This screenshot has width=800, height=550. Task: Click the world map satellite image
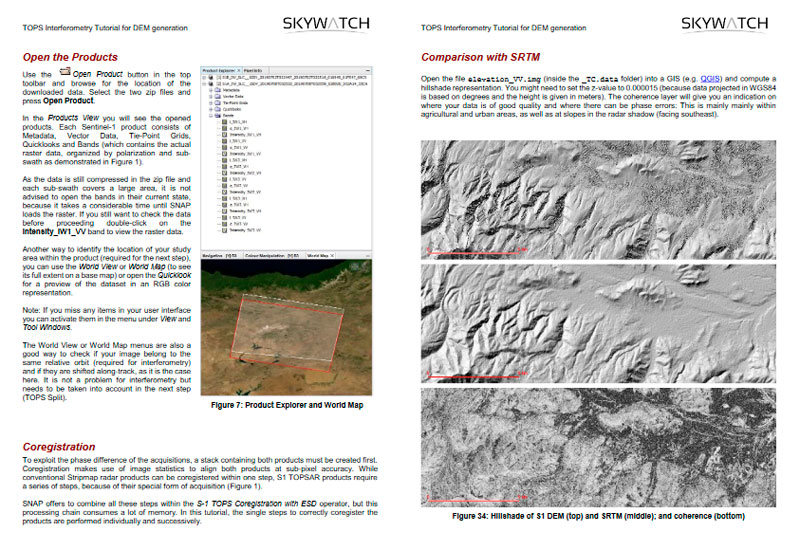(286, 327)
